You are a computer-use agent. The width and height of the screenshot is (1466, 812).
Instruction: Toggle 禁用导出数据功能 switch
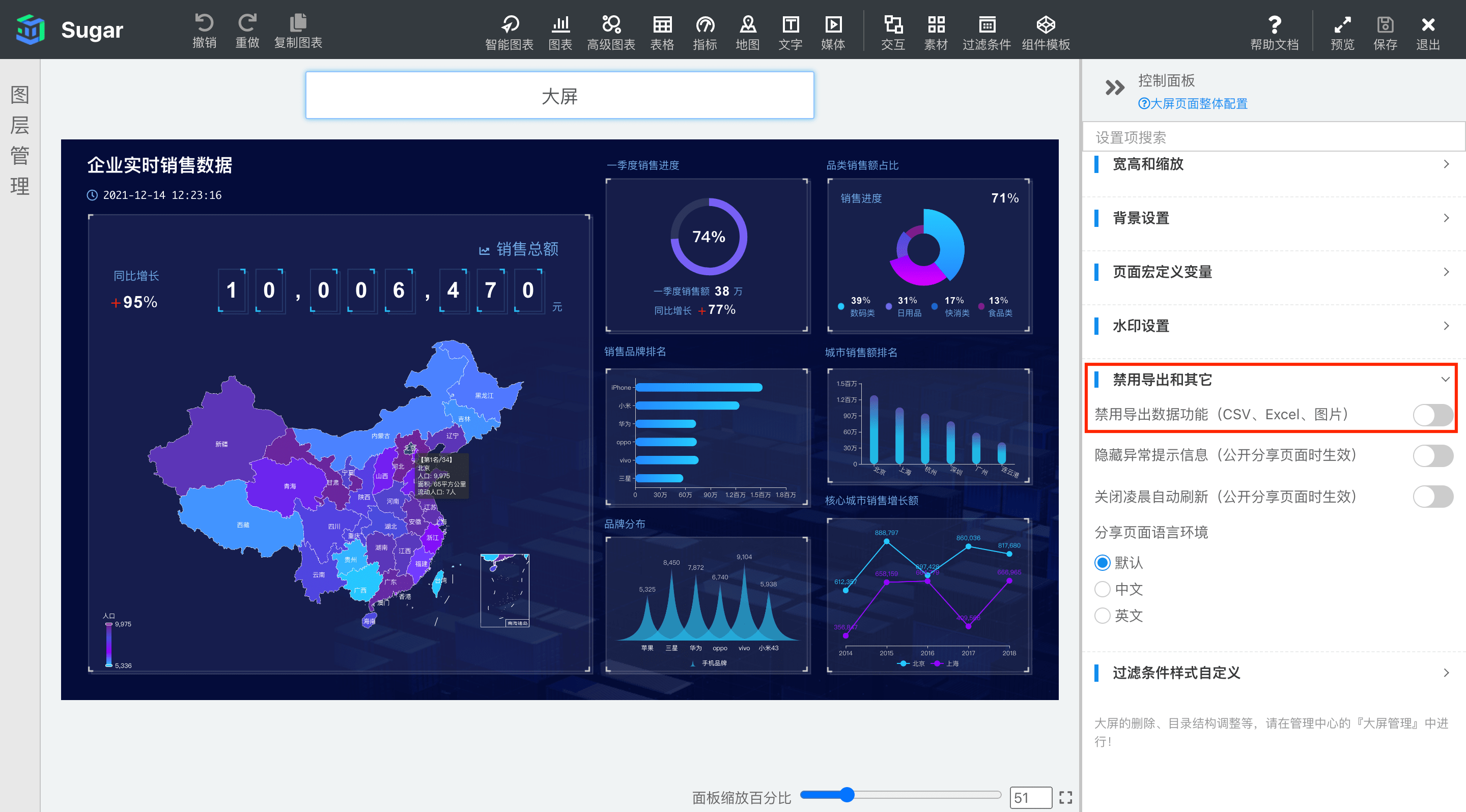click(1433, 415)
